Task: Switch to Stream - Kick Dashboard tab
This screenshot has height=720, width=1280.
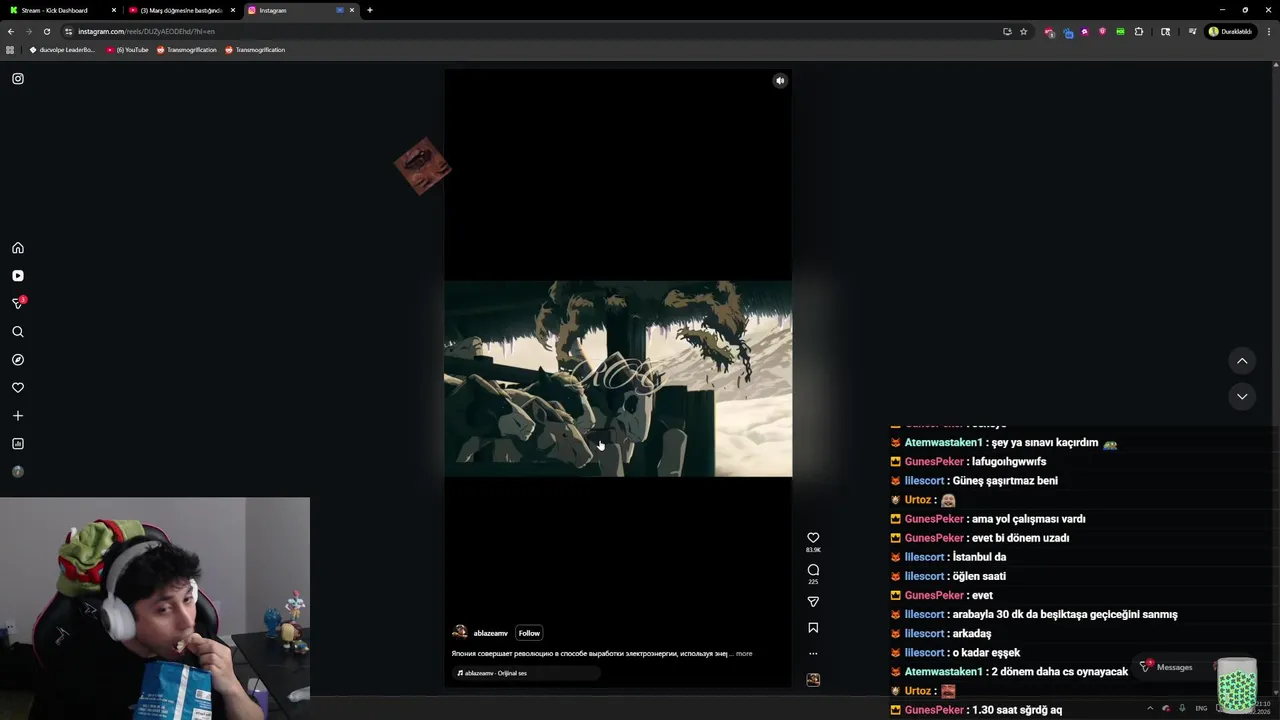Action: click(x=60, y=10)
